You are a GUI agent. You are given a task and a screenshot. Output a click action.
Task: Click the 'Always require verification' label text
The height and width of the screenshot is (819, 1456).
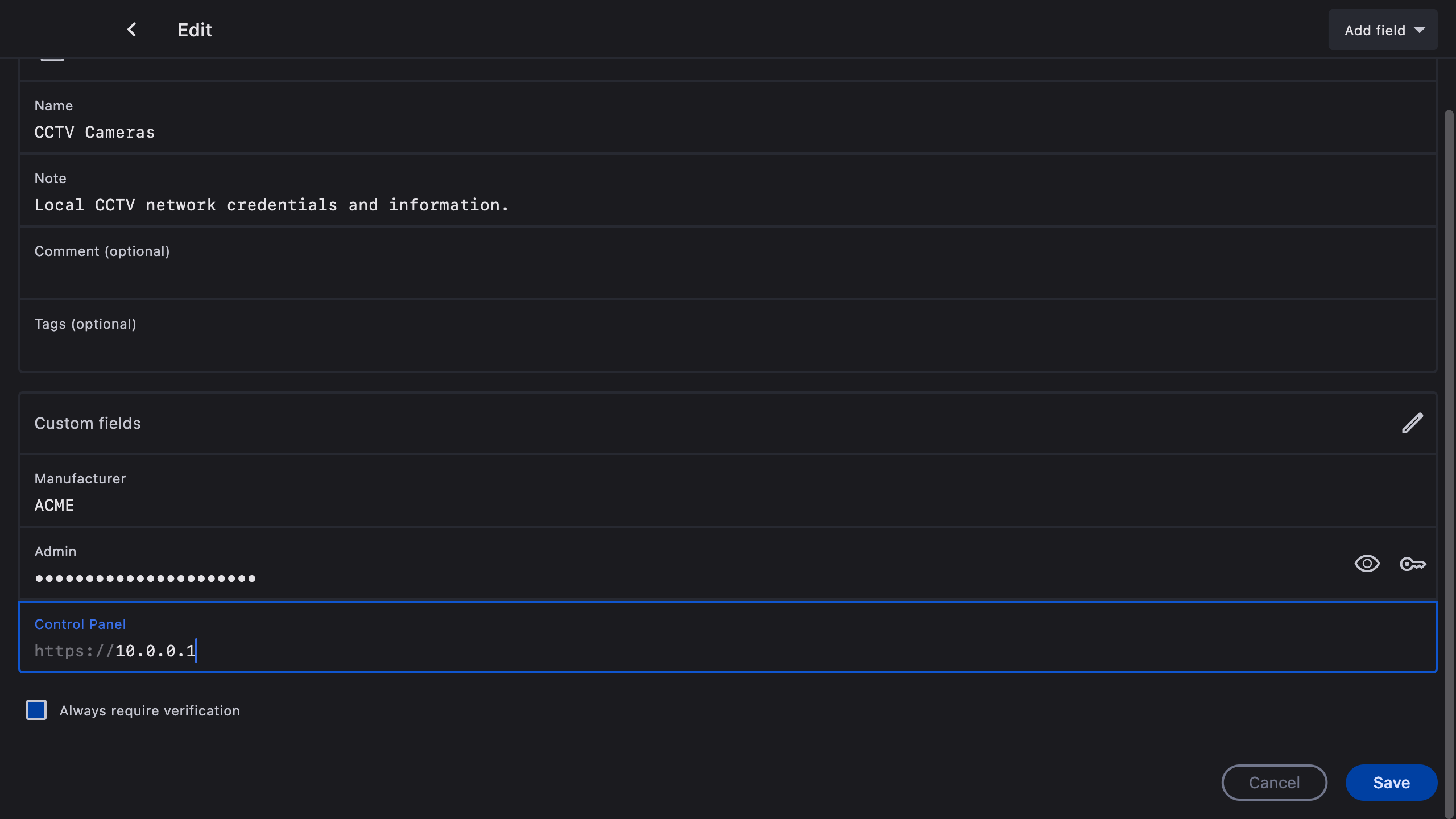coord(150,711)
